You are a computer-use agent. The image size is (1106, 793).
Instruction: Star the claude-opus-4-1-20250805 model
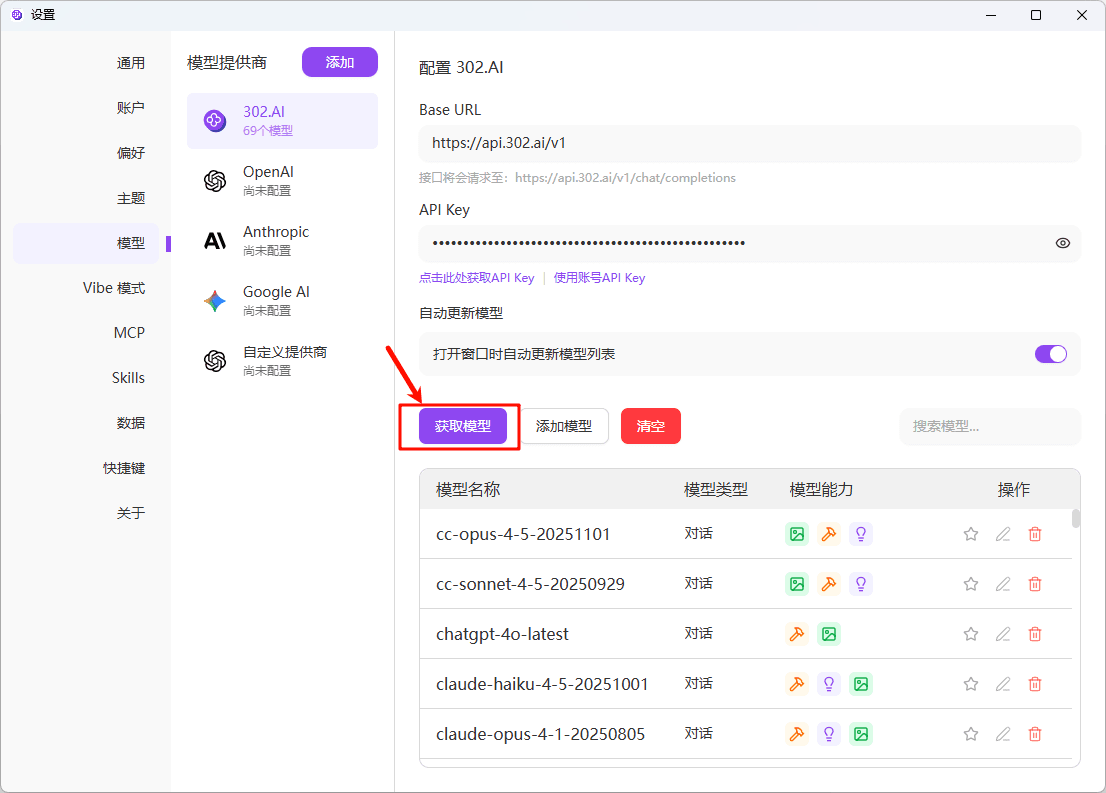[971, 734]
